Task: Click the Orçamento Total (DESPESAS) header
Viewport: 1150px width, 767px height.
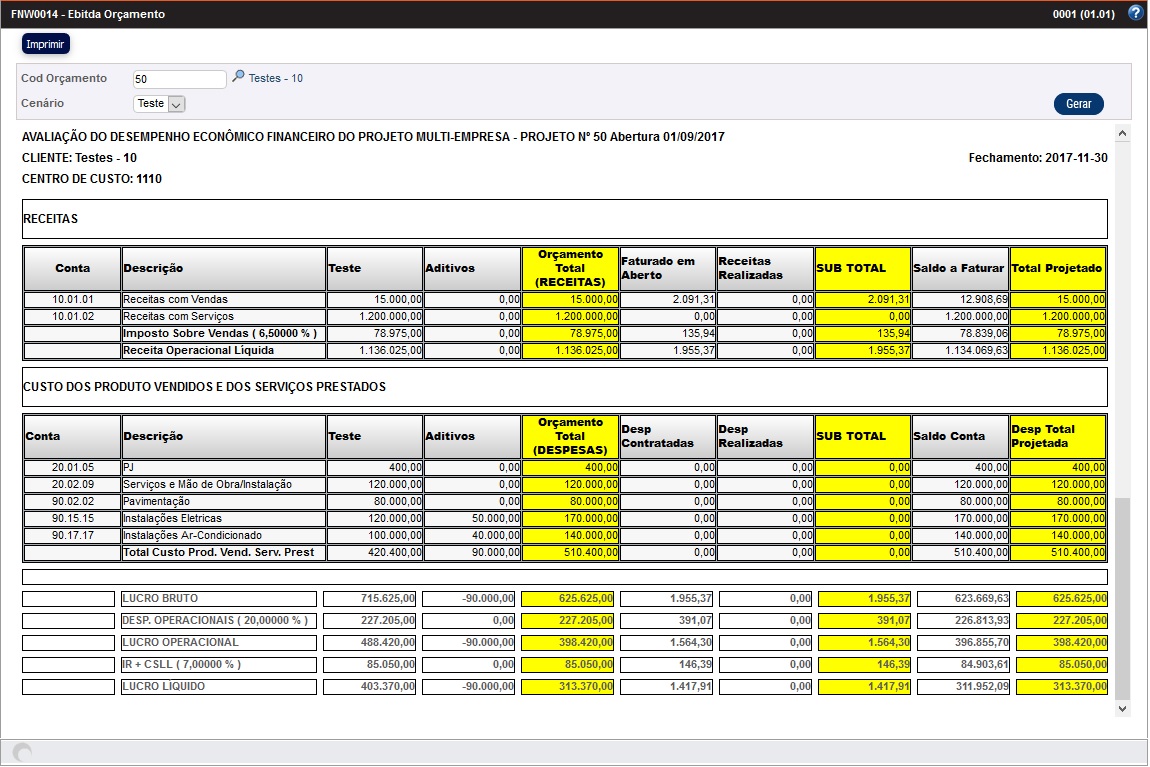Action: tap(568, 436)
